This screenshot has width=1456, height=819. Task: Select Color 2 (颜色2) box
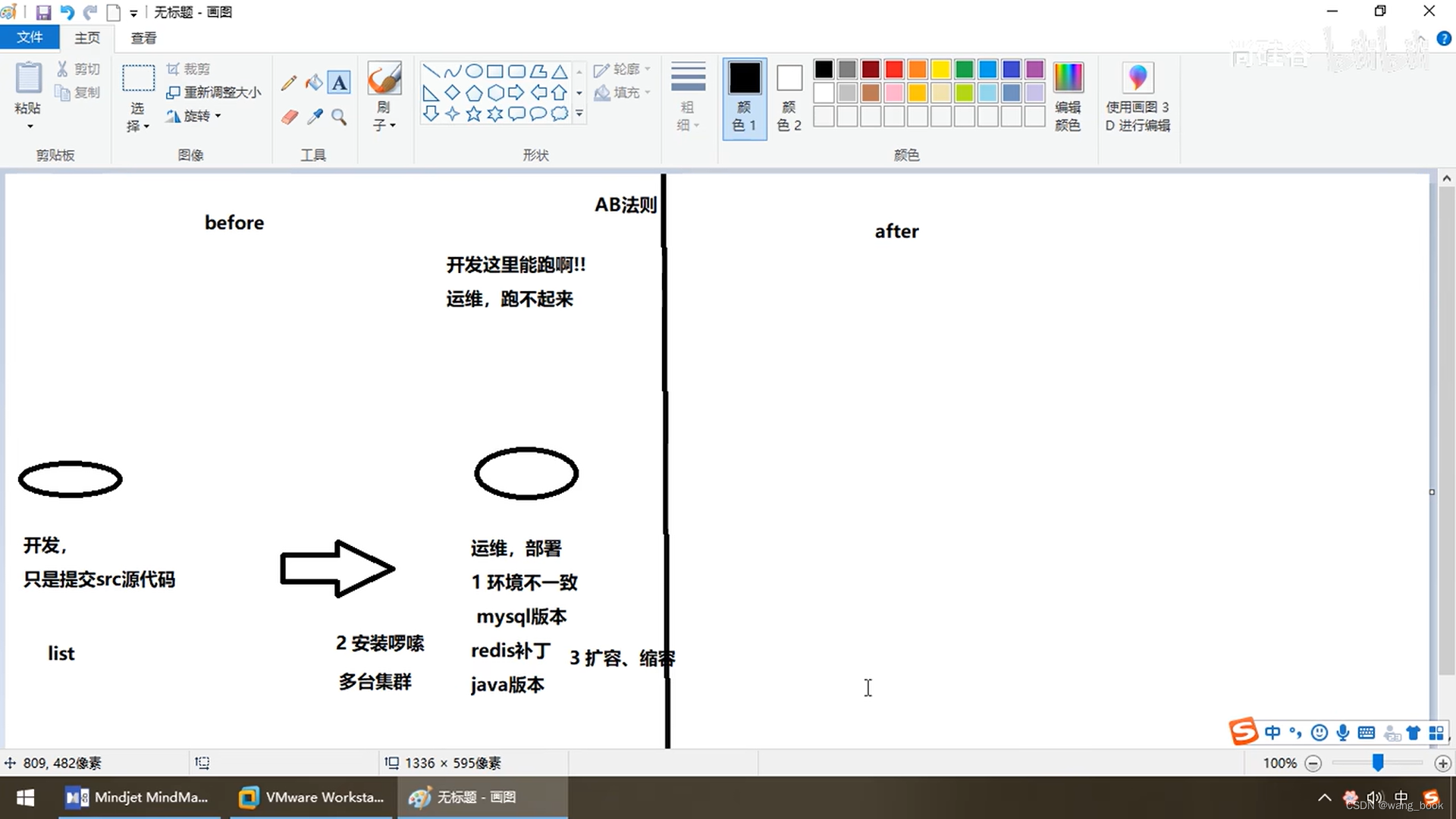pyautogui.click(x=789, y=98)
